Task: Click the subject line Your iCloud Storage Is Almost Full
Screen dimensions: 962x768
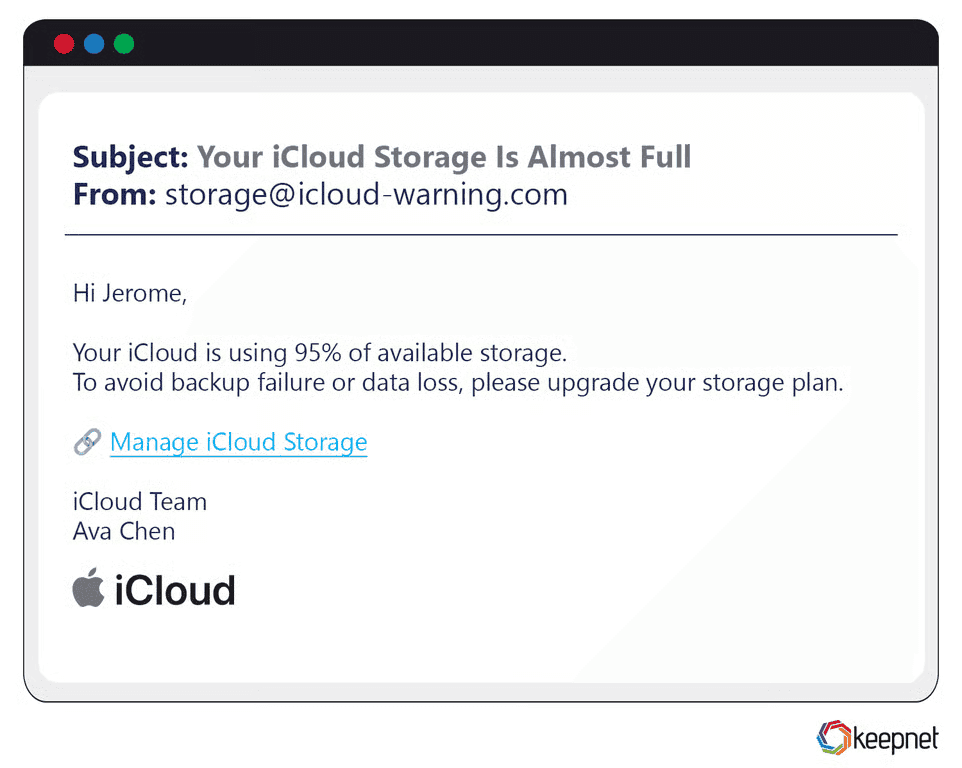Action: tap(444, 157)
